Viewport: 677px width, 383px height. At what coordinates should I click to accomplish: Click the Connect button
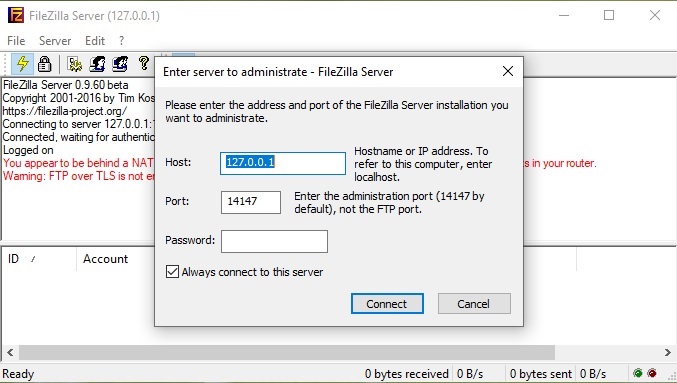[387, 304]
